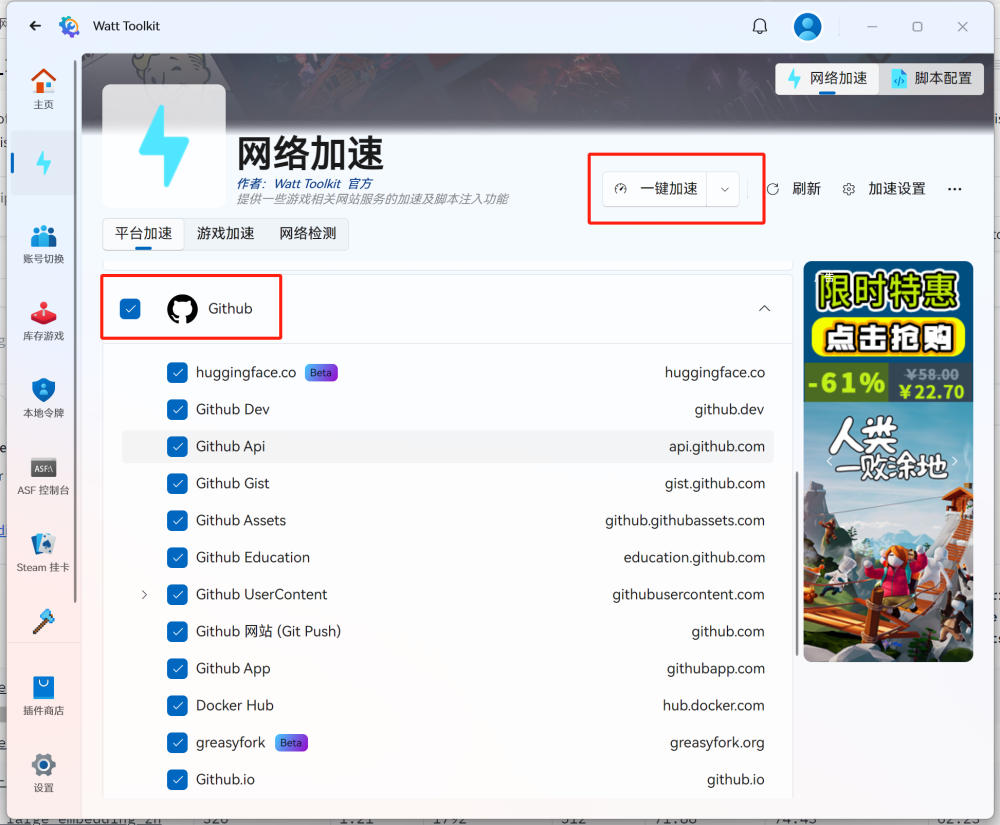Go back with the arrow icon

[35, 26]
